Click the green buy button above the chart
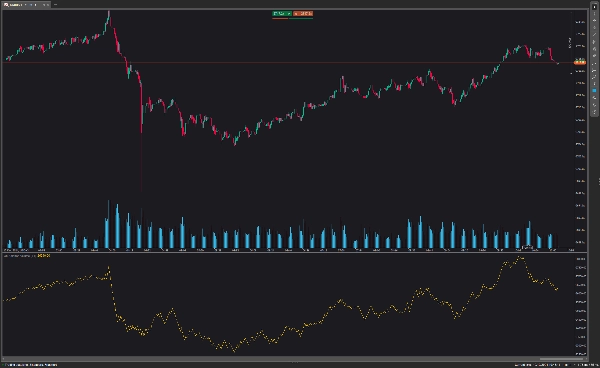This screenshot has width=600, height=368. click(282, 14)
